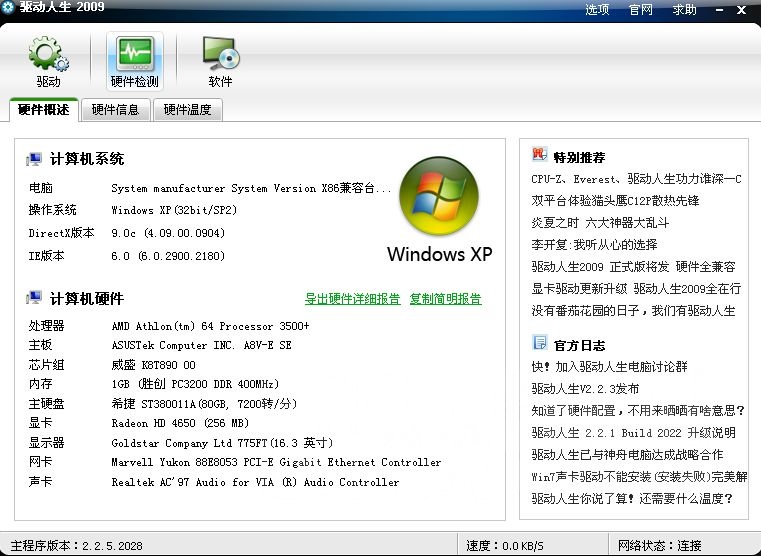Click hard disk value 希捷 ST380011A

click(x=204, y=404)
